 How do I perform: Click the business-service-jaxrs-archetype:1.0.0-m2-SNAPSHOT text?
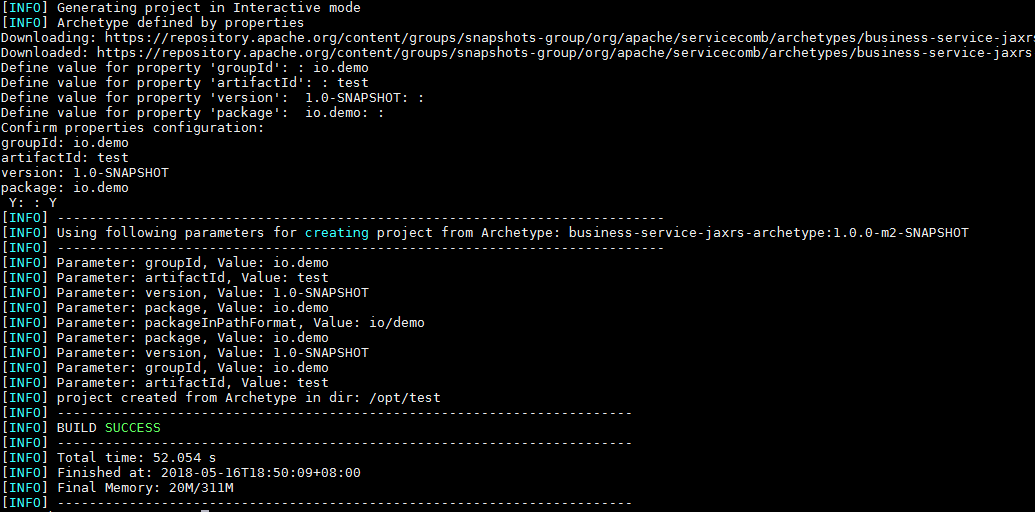[x=768, y=232]
